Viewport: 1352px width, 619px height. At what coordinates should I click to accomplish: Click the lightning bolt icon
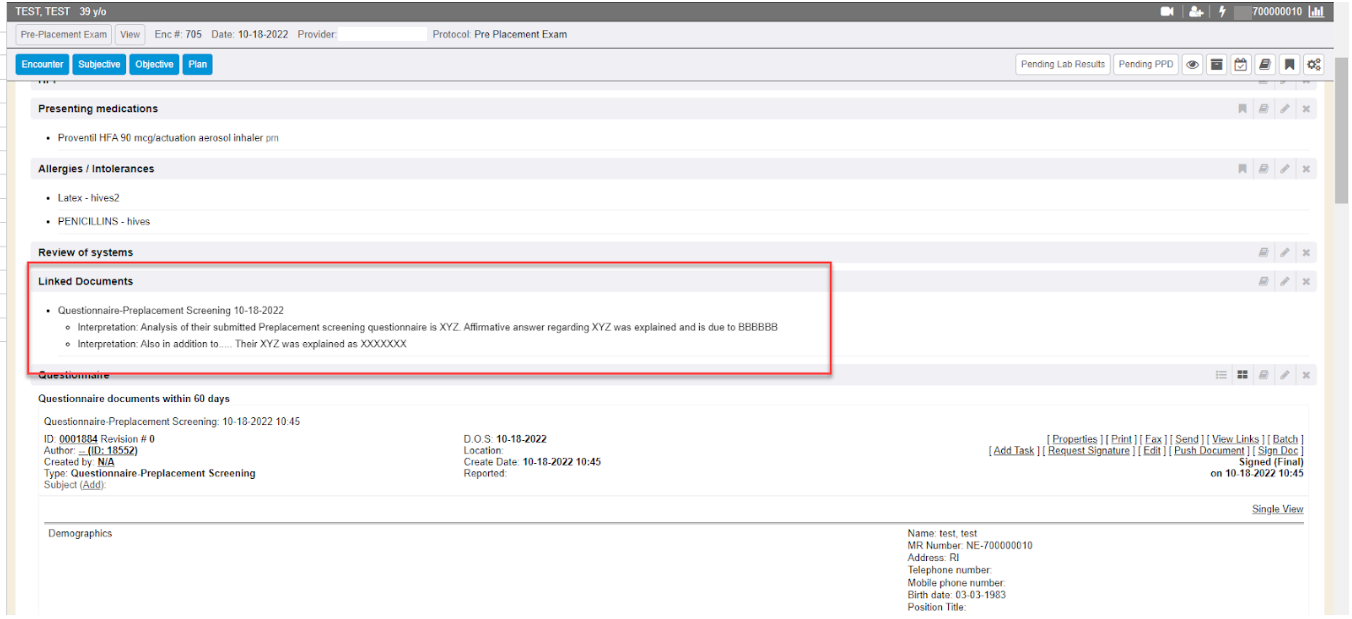pyautogui.click(x=1222, y=12)
